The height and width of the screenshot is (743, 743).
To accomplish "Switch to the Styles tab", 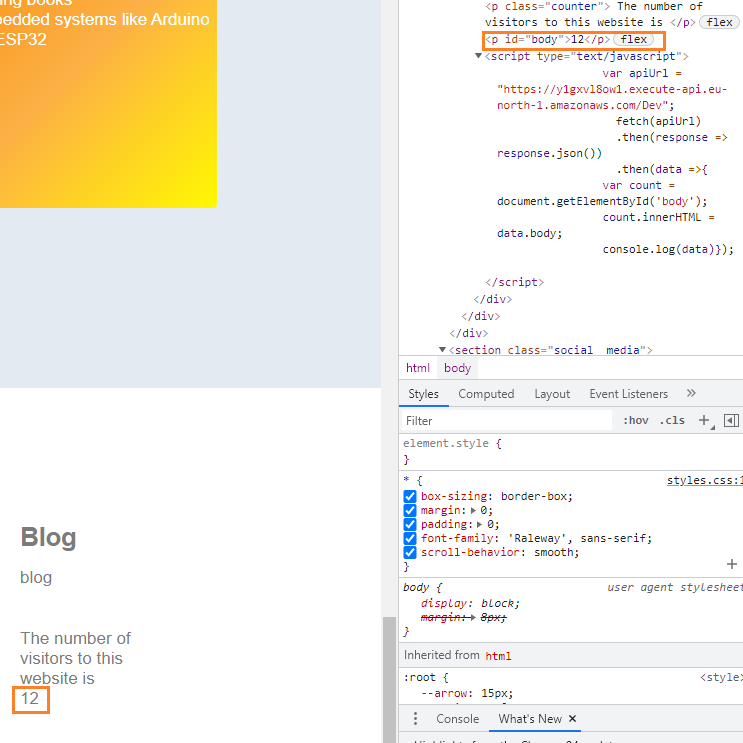I will [x=423, y=394].
